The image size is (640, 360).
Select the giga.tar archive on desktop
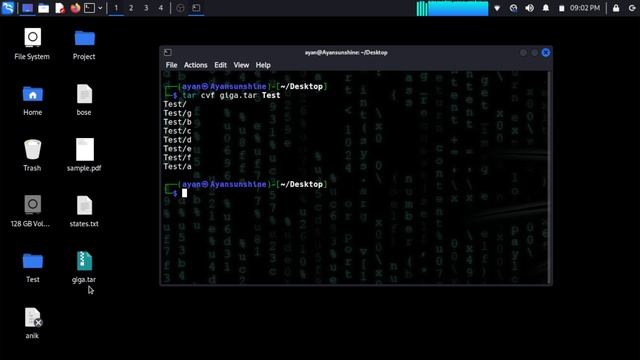(x=84, y=267)
